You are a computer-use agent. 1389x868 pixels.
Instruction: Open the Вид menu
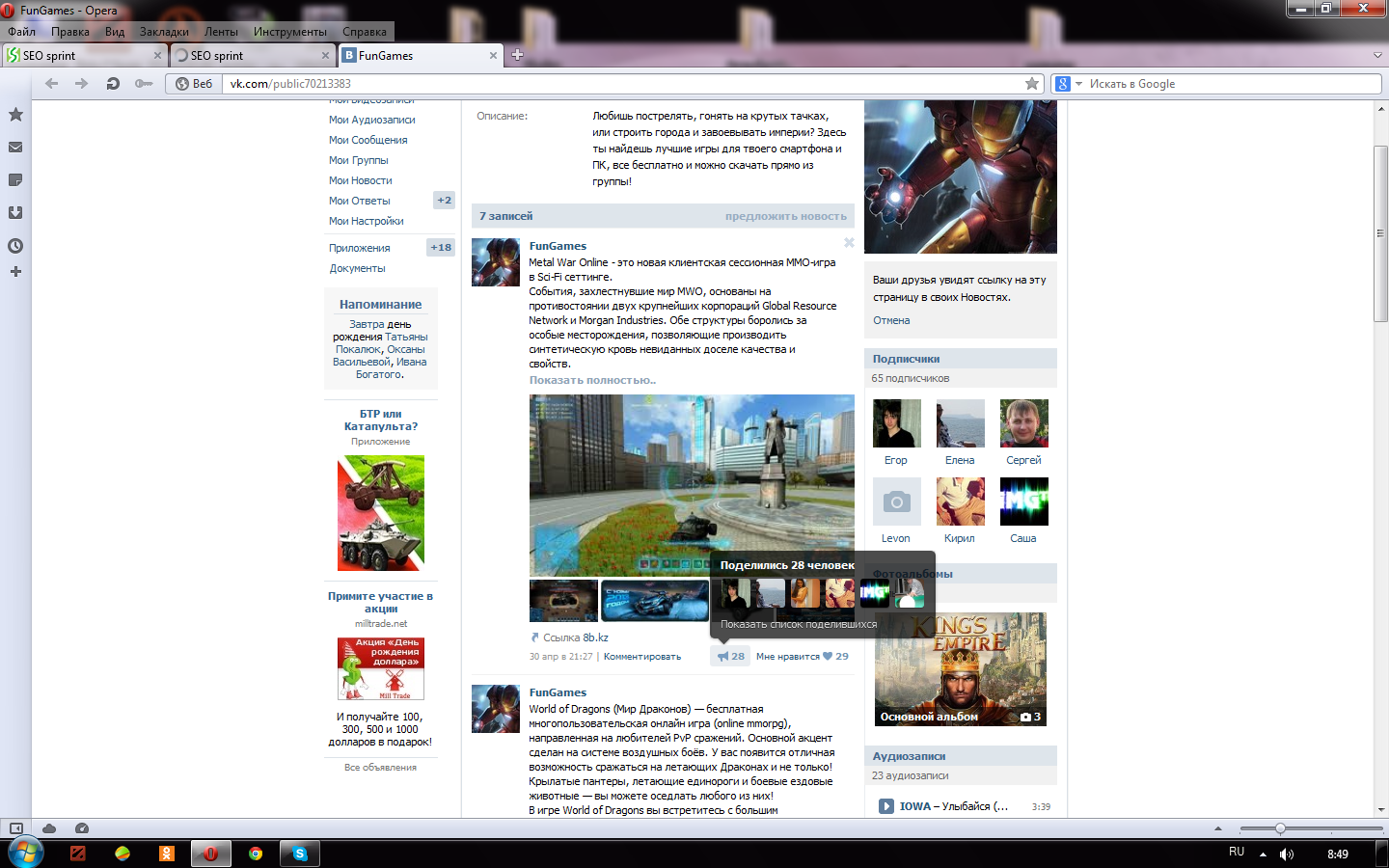click(x=115, y=32)
